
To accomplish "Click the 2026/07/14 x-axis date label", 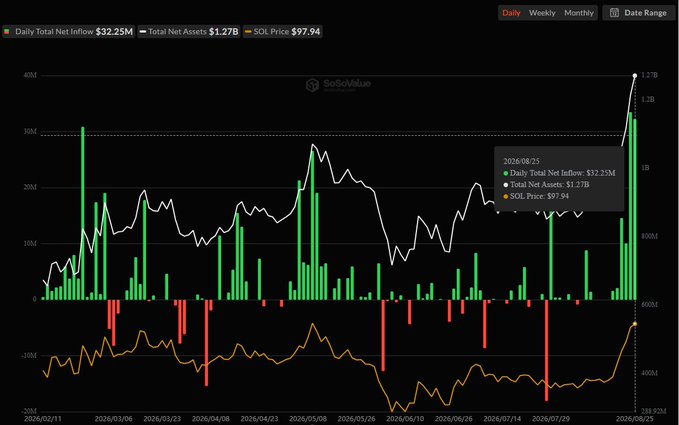I will (x=502, y=419).
